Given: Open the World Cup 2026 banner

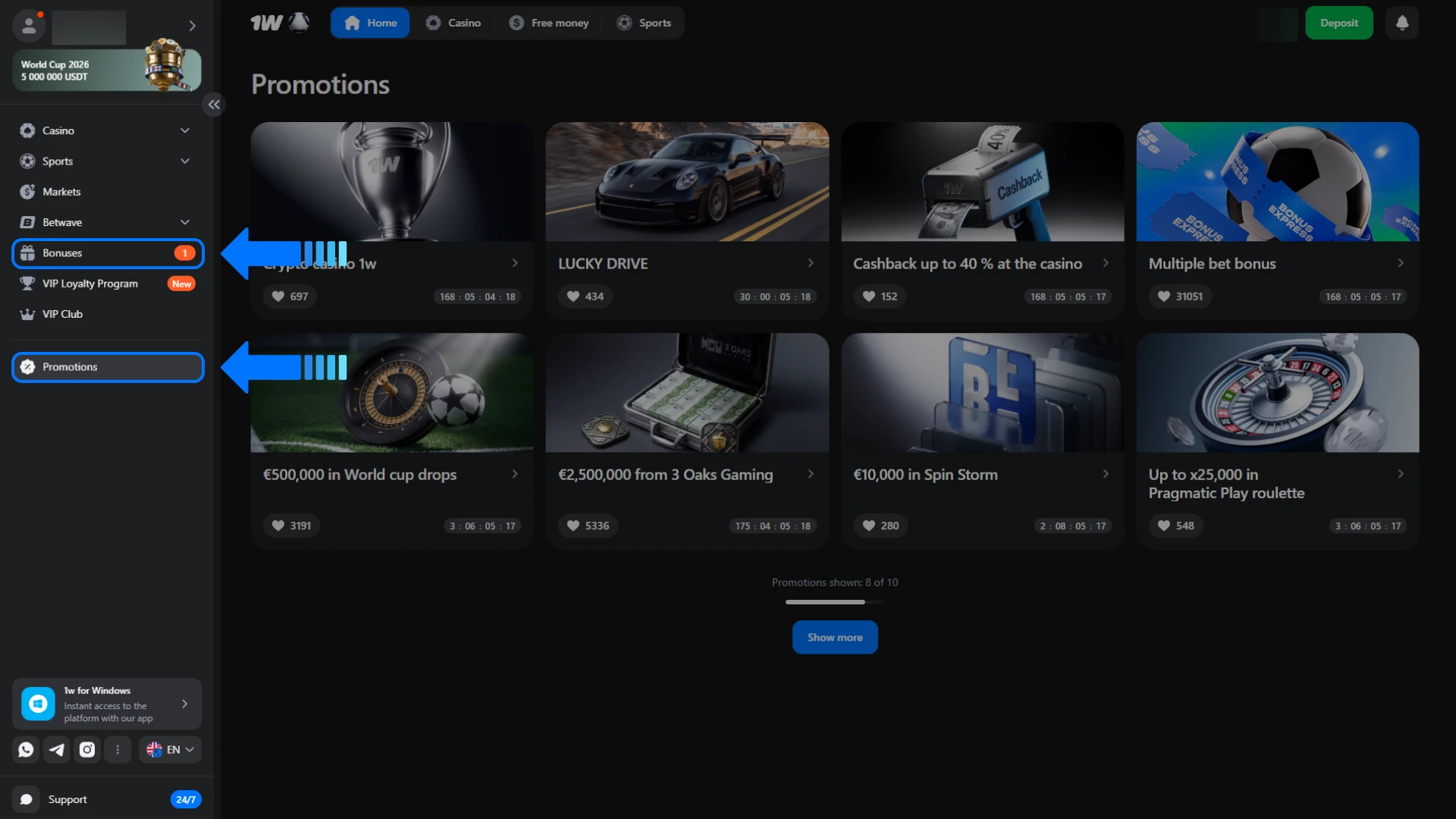Looking at the screenshot, I should click(107, 70).
